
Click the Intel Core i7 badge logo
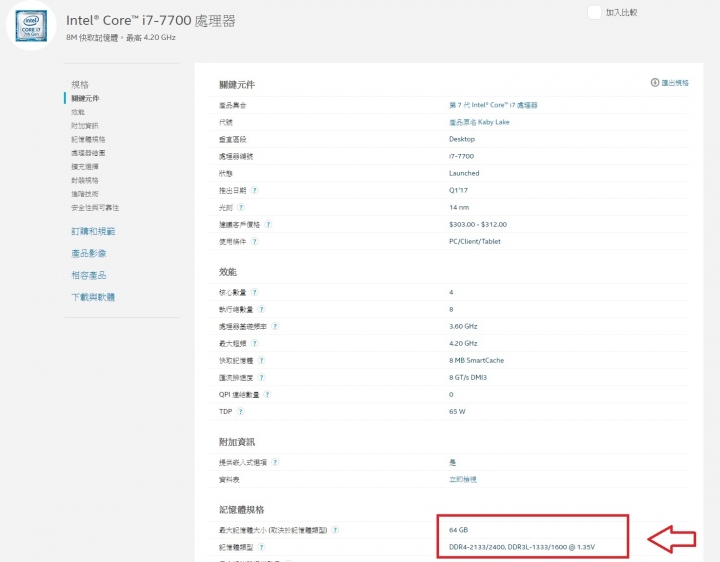click(31, 26)
